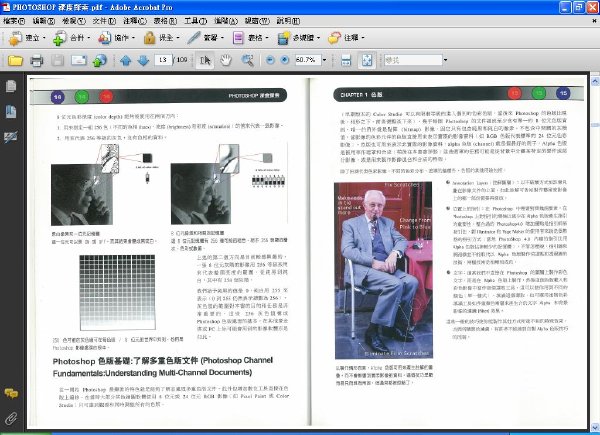
Task: Open the 工具(T) Tools menu
Action: [196, 21]
